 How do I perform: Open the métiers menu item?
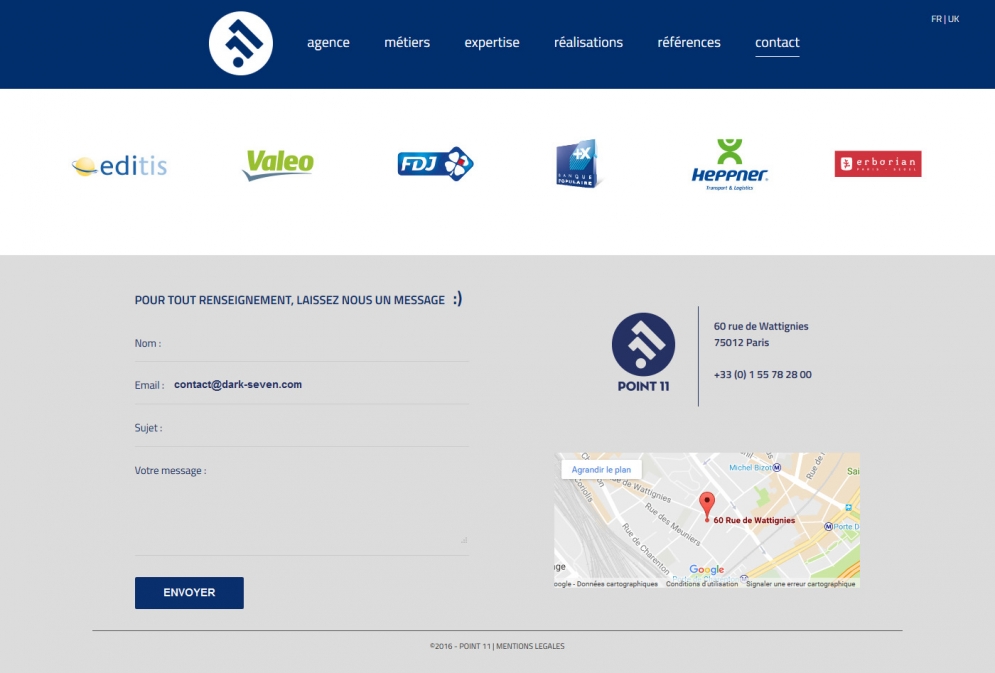[407, 42]
